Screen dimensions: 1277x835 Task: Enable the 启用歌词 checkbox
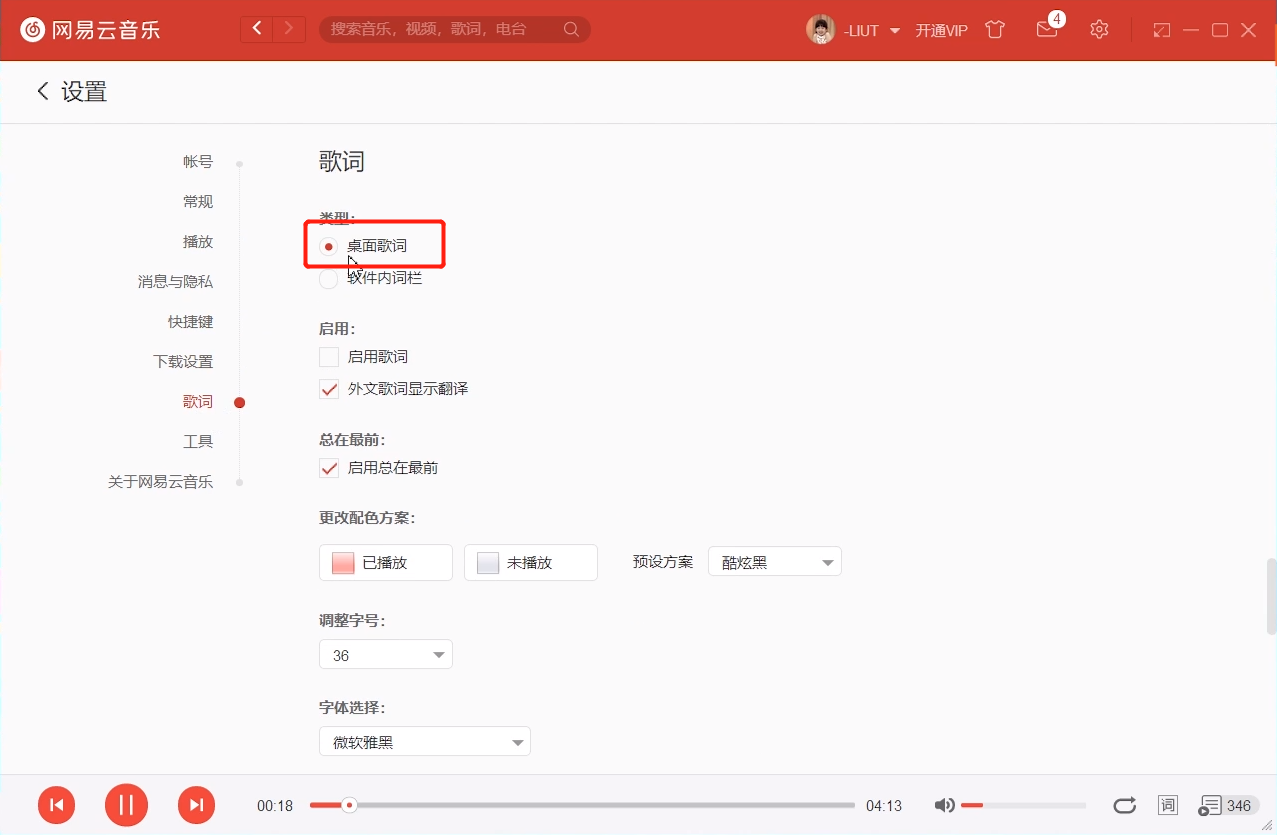328,356
